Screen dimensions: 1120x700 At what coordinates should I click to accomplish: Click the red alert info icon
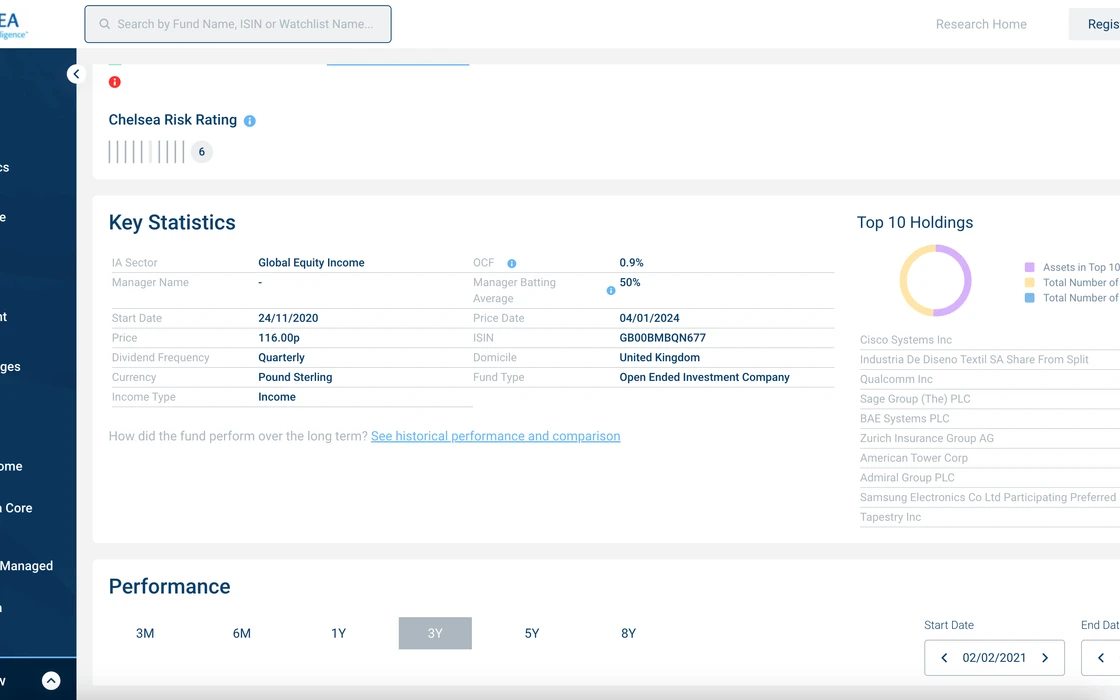click(114, 82)
